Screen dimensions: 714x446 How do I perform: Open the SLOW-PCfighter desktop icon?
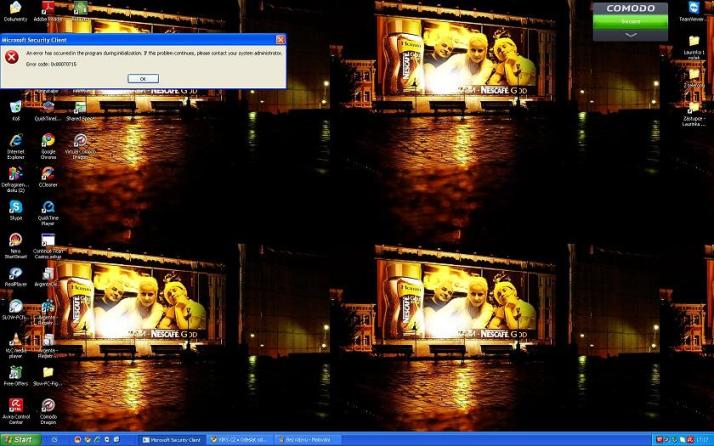click(x=15, y=309)
